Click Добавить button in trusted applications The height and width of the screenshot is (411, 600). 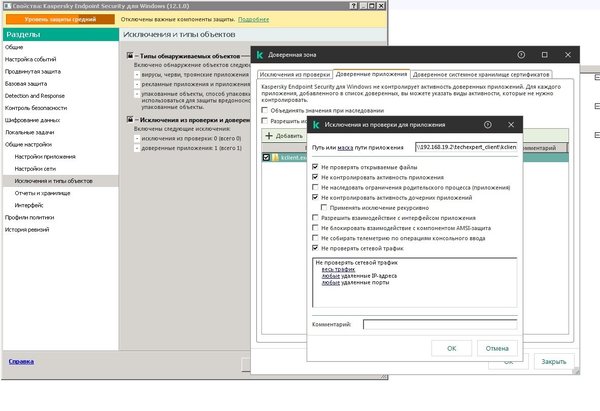pos(284,136)
